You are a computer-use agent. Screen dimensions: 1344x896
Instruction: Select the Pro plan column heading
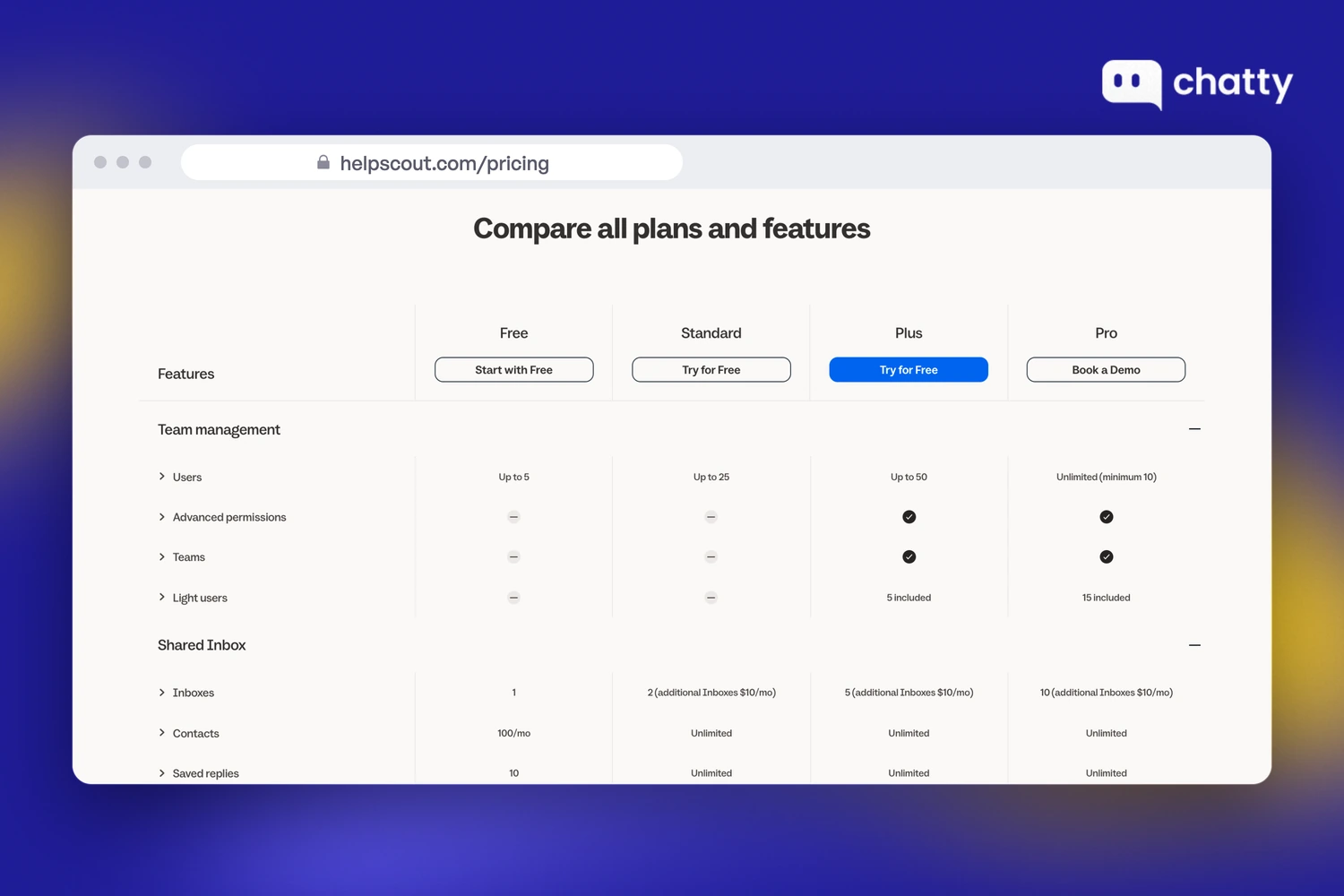coord(1106,333)
